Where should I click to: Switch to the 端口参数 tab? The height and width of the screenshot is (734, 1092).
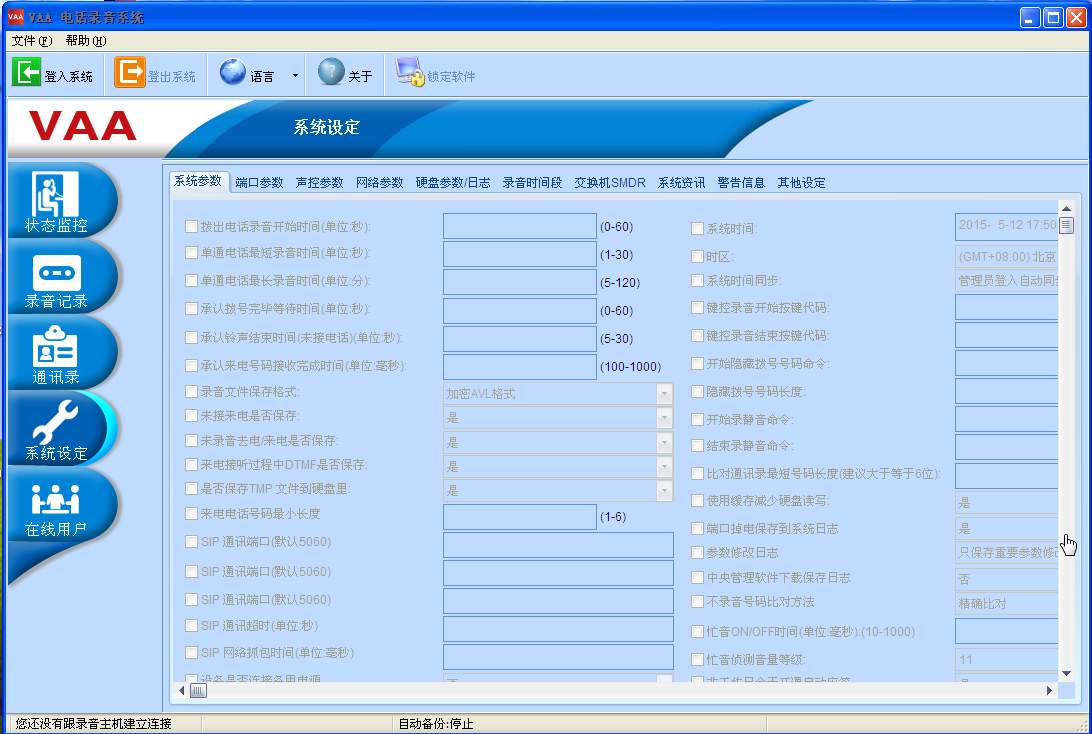tap(259, 182)
